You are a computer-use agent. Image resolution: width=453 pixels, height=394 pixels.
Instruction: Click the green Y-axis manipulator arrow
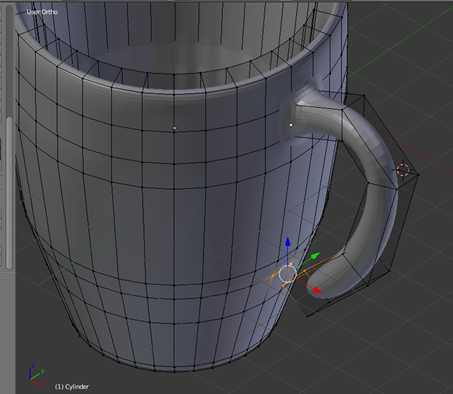point(314,257)
